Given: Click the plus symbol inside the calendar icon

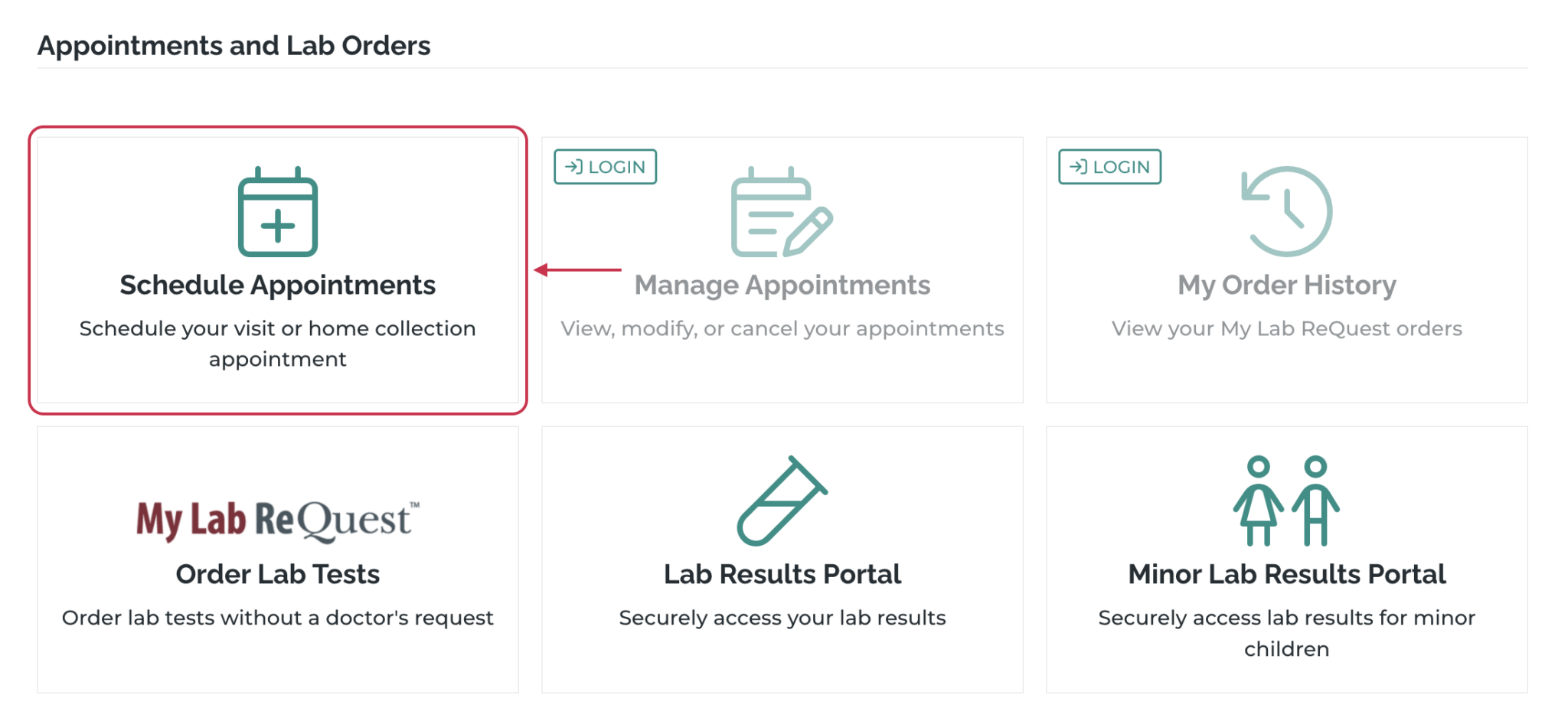Looking at the screenshot, I should point(278,226).
